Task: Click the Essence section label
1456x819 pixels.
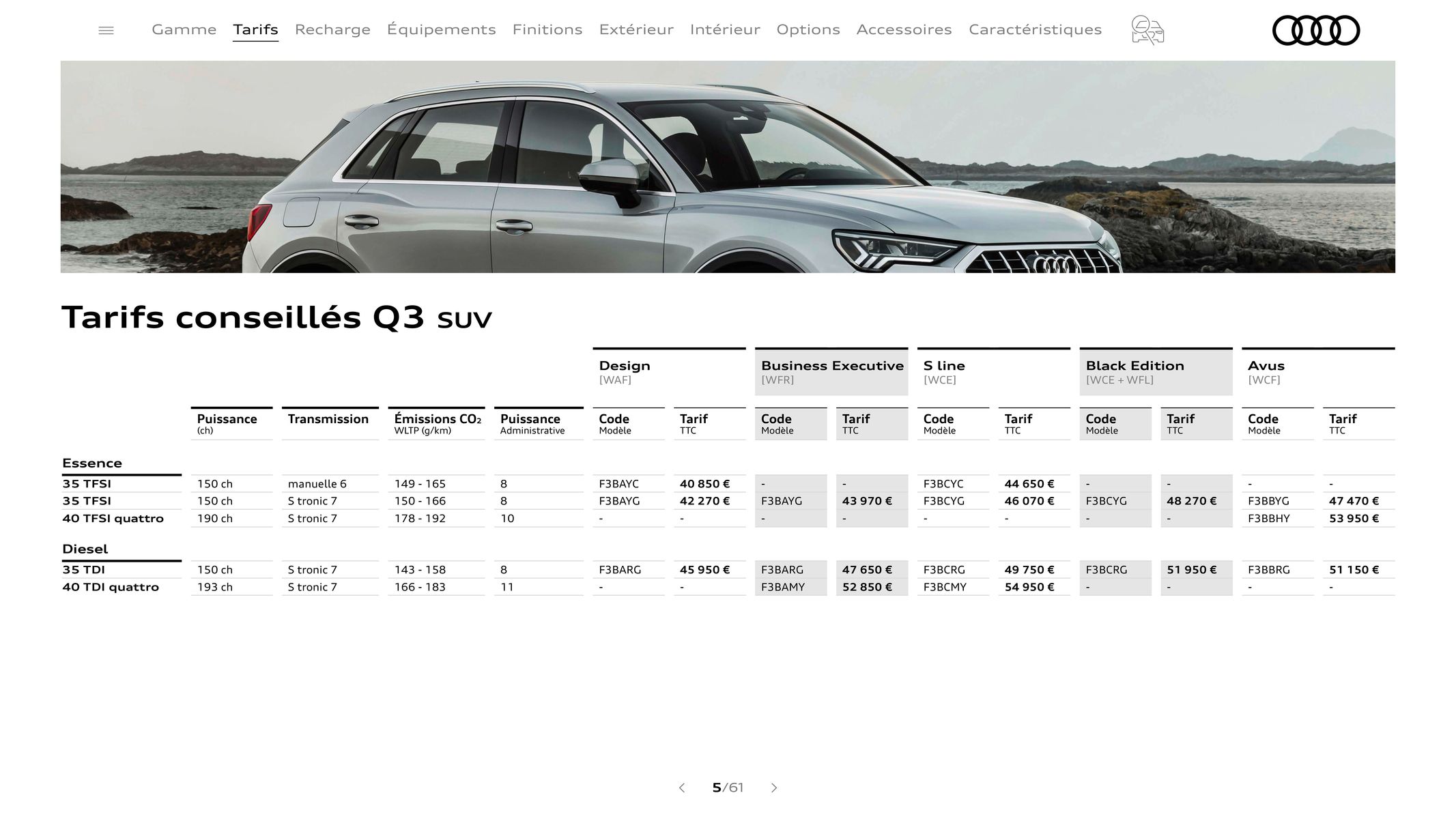Action: pos(92,463)
